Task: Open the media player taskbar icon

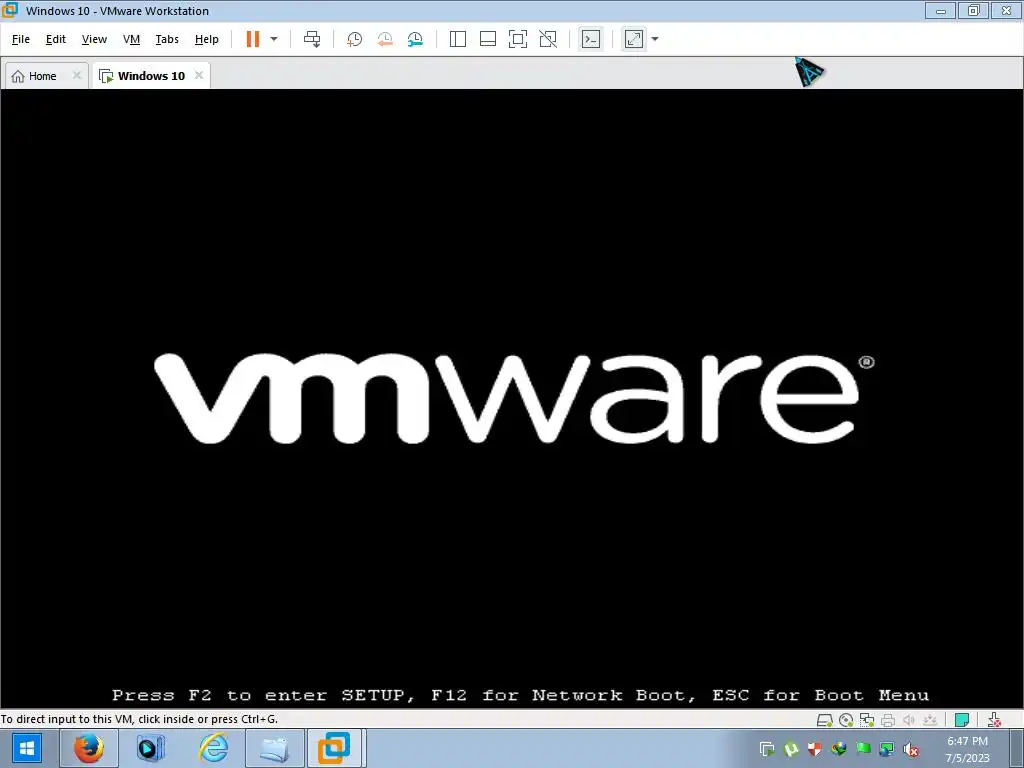Action: point(151,748)
